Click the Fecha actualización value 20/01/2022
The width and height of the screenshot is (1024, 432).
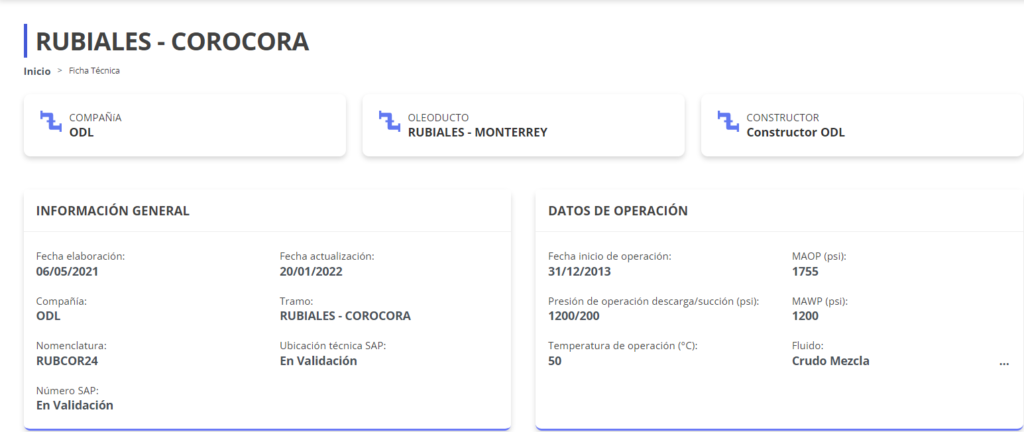(311, 271)
